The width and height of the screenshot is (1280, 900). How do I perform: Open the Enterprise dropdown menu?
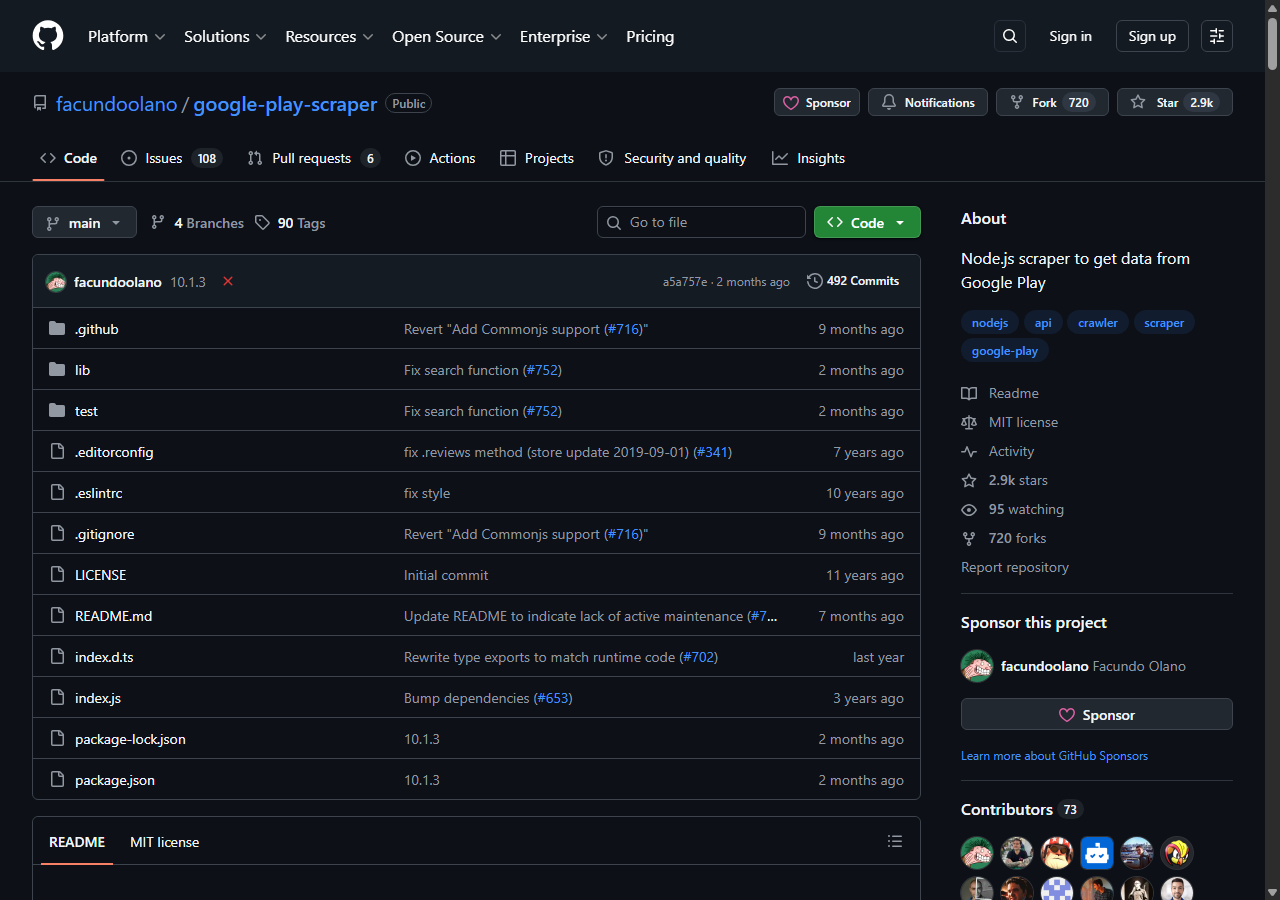tap(564, 36)
